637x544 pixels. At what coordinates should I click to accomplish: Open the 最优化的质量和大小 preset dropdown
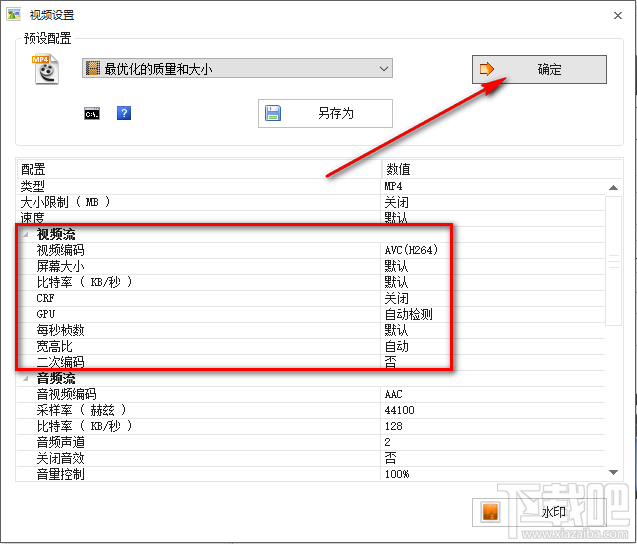[x=237, y=68]
